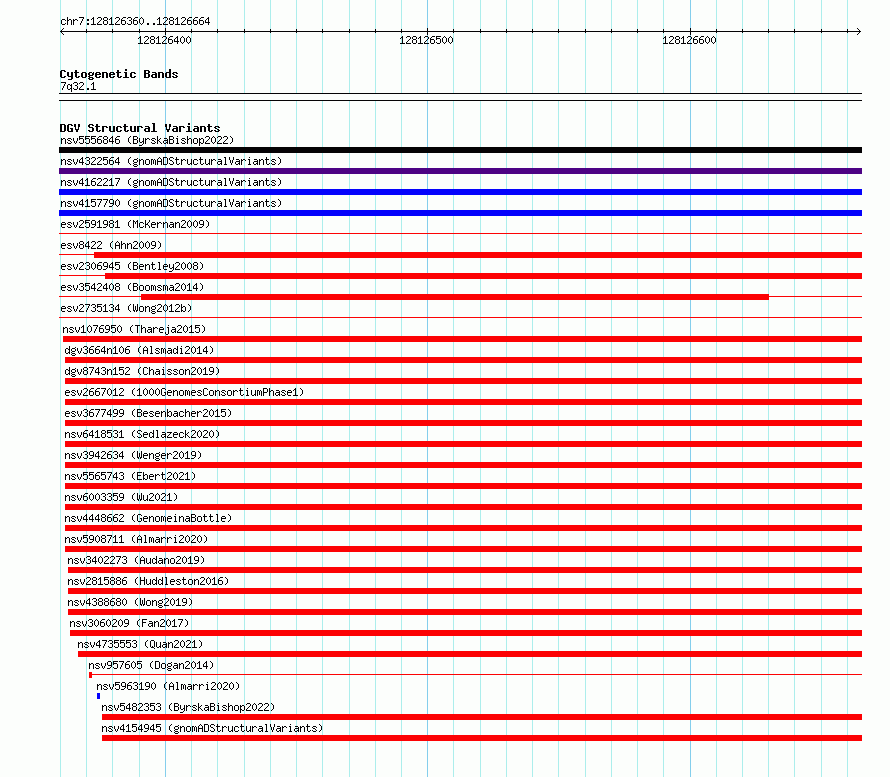
Task: Open nsv5565743 (Ebert2021) label
Action: point(130,476)
